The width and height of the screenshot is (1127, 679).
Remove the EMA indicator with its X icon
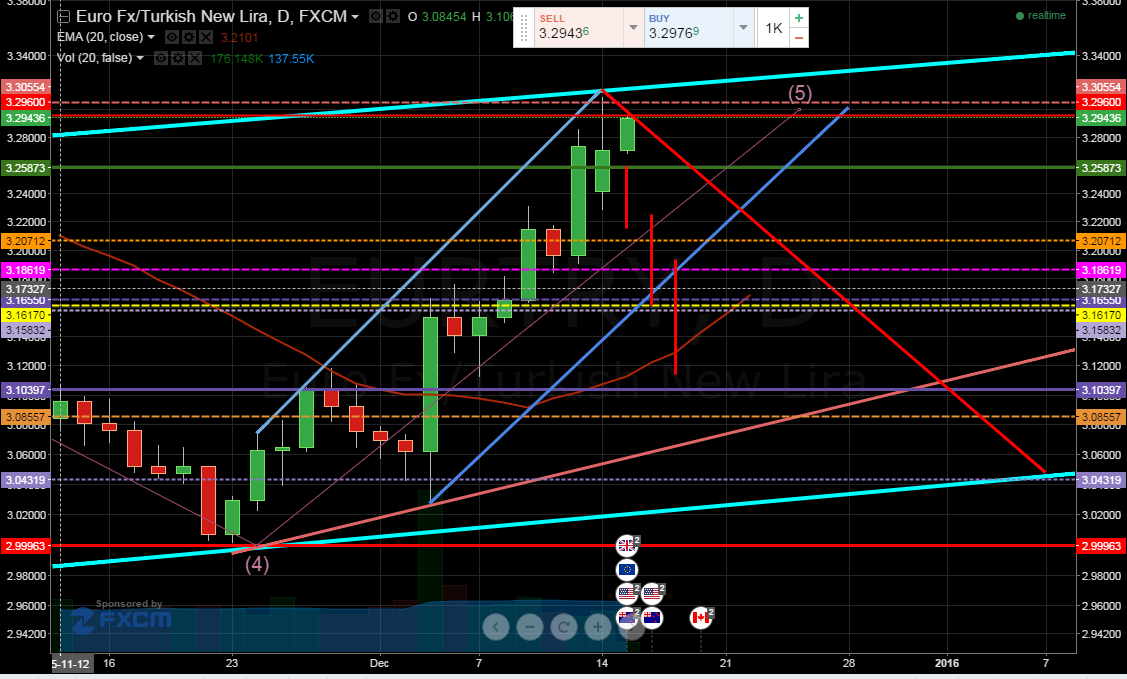click(206, 37)
